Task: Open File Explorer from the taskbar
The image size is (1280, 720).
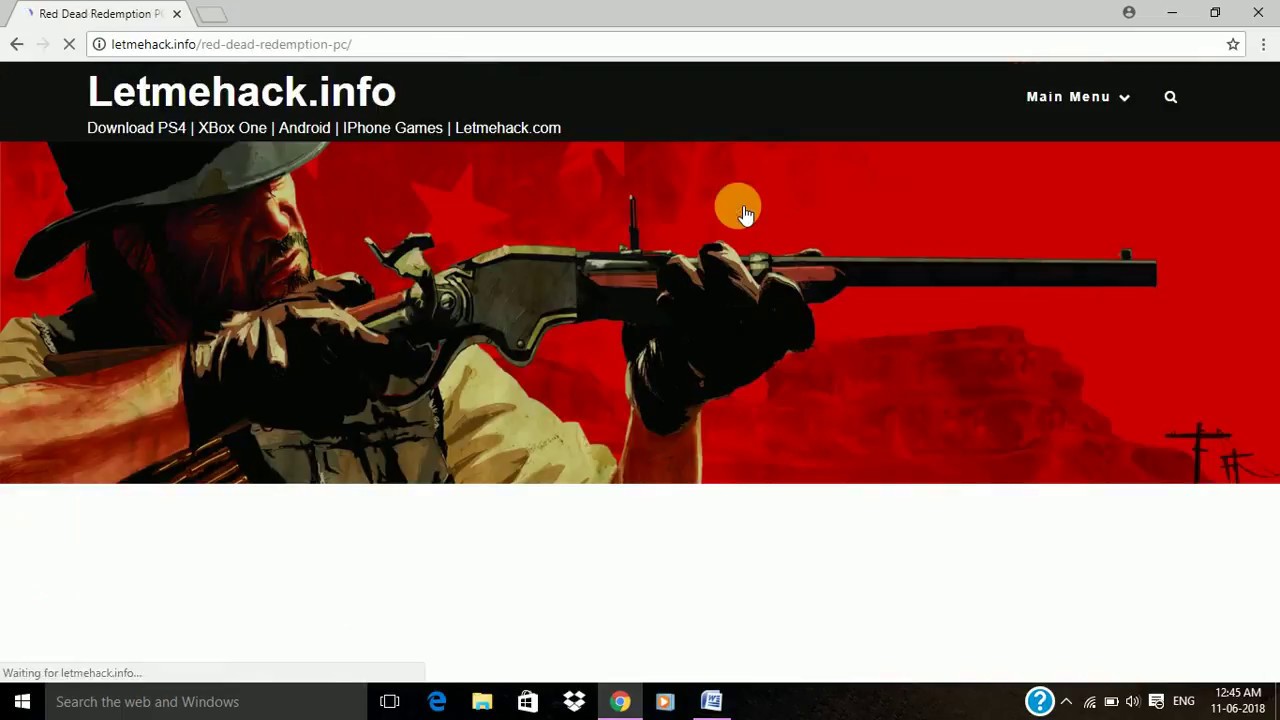Action: click(x=482, y=701)
